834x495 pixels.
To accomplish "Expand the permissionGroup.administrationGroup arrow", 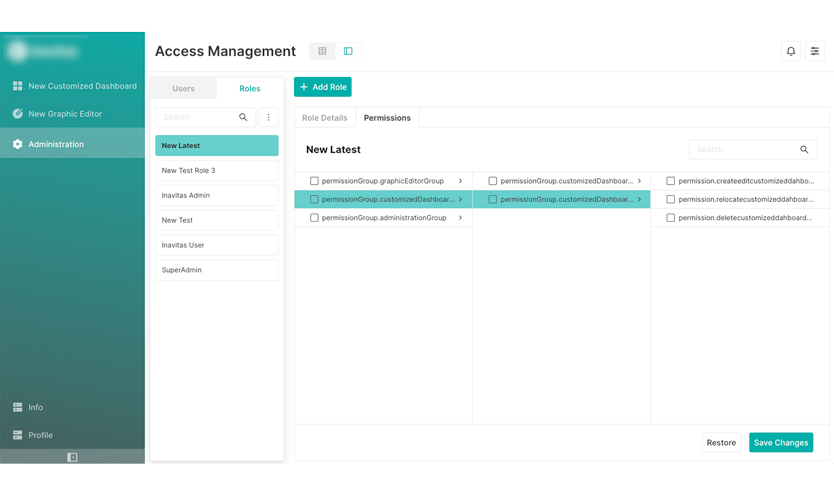I will click(x=460, y=218).
